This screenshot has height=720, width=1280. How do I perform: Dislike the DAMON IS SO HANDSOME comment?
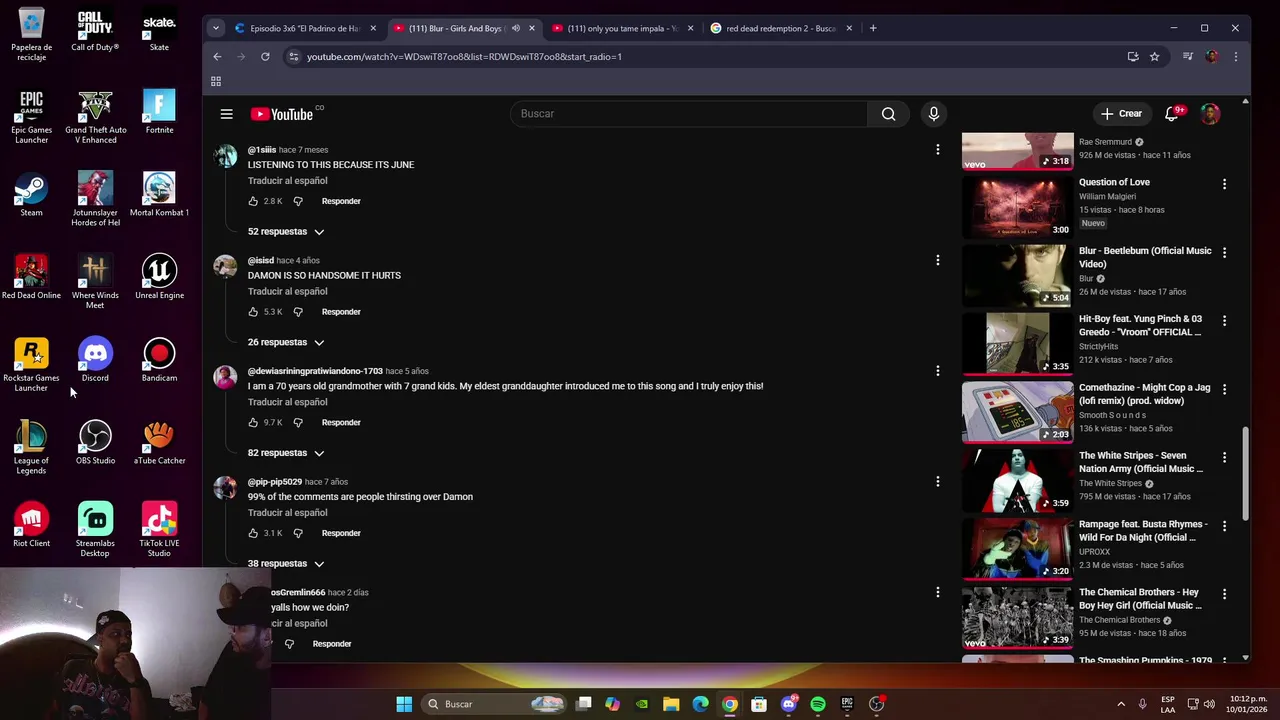[298, 312]
